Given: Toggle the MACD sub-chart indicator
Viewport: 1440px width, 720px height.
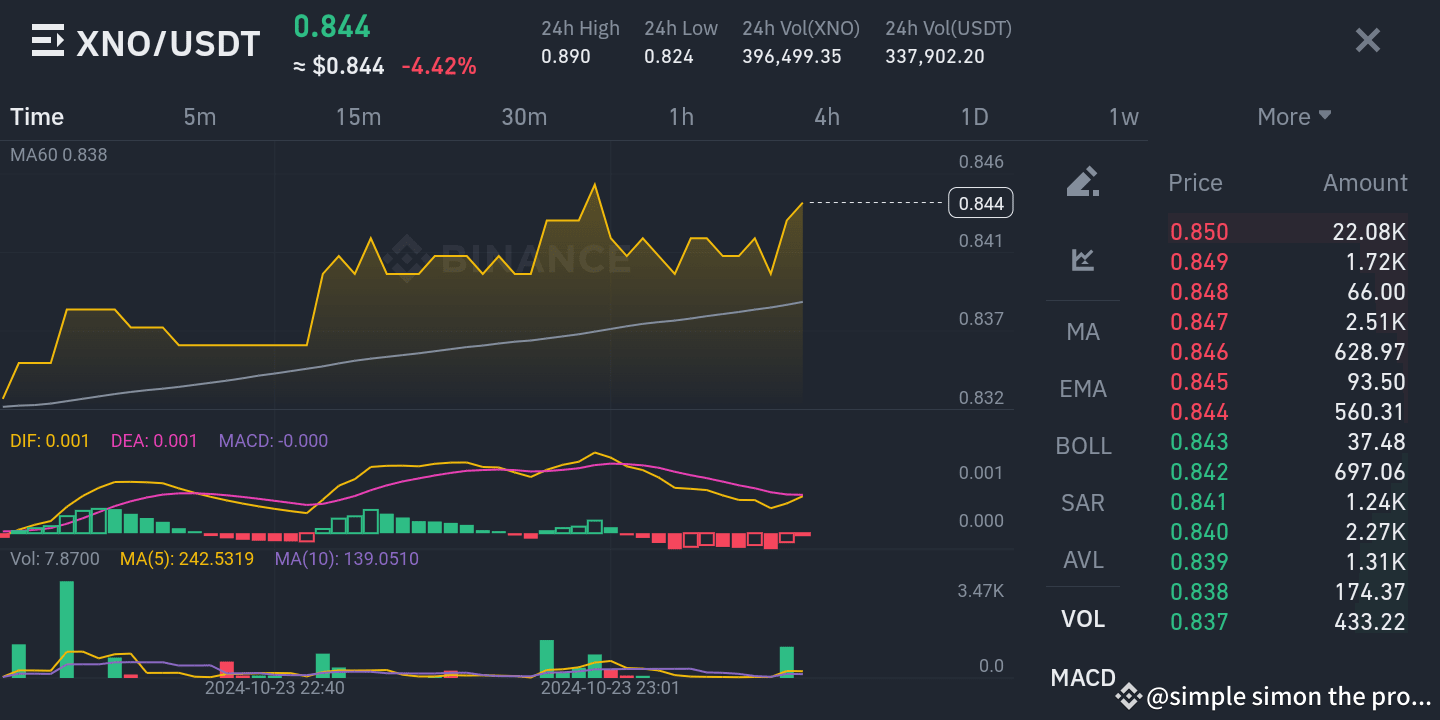Looking at the screenshot, I should 1083,677.
